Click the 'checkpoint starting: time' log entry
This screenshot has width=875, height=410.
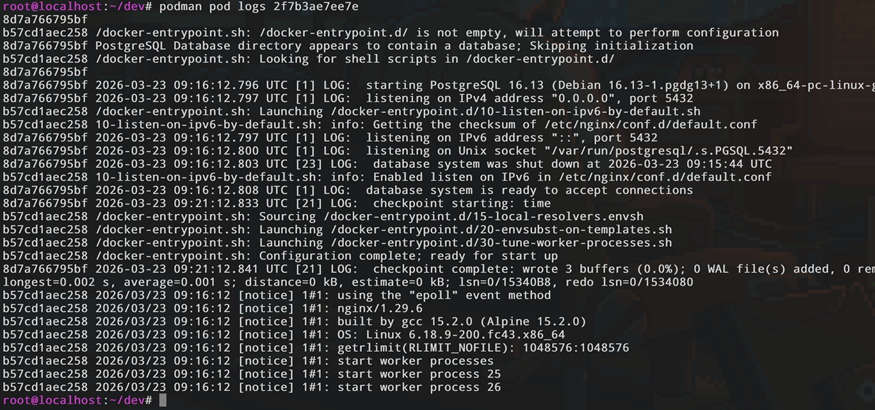coord(462,204)
